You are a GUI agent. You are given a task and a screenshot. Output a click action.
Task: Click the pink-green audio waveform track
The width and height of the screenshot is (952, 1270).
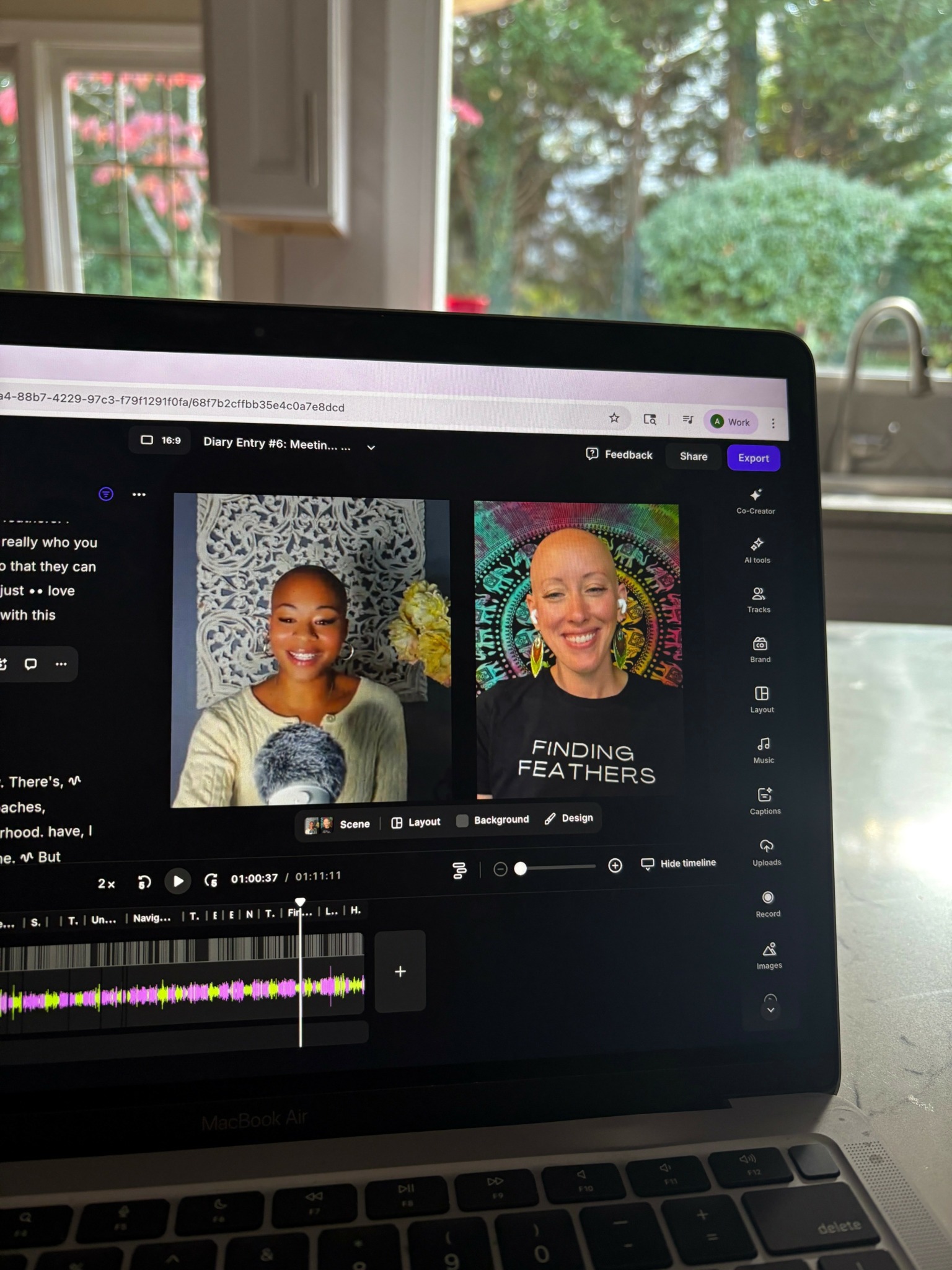pyautogui.click(x=182, y=992)
